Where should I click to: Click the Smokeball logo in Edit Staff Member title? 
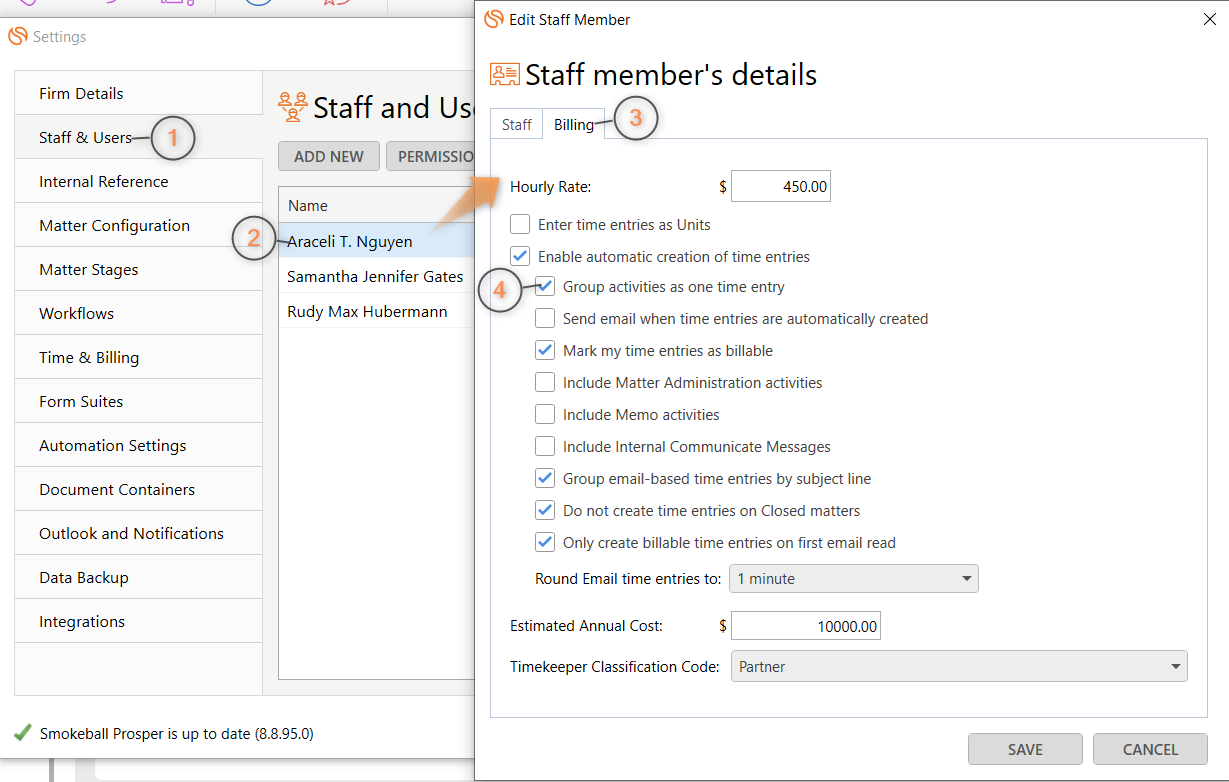pyautogui.click(x=493, y=19)
